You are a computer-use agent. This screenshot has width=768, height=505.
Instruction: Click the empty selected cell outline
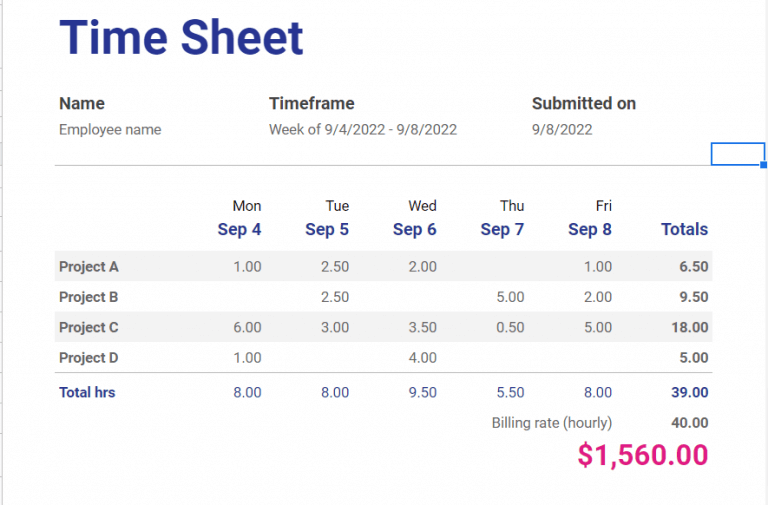pyautogui.click(x=737, y=154)
